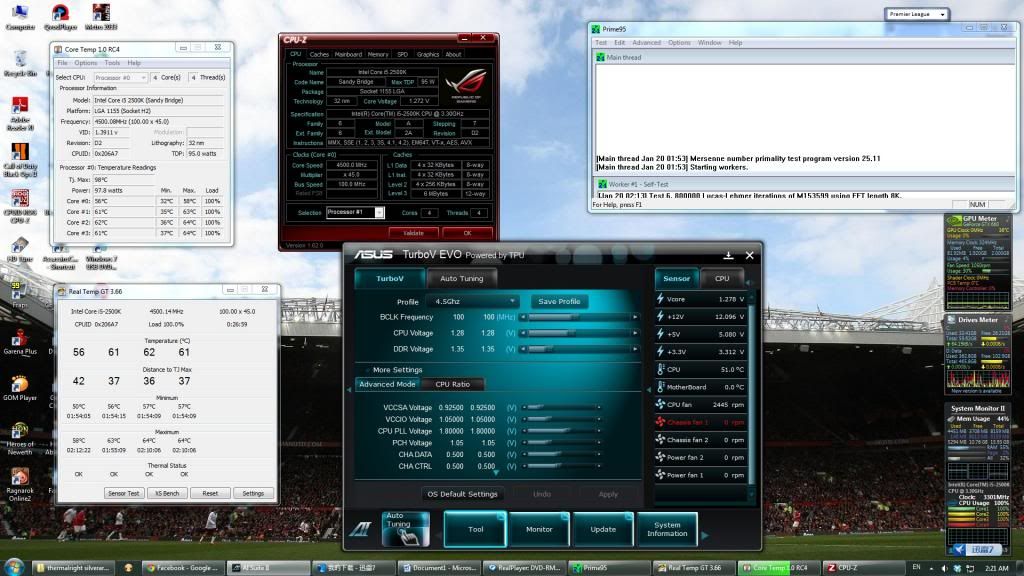Screen dimensions: 1024x576
Task: Switch to the Memory tab in CPU-Z
Action: (x=378, y=54)
